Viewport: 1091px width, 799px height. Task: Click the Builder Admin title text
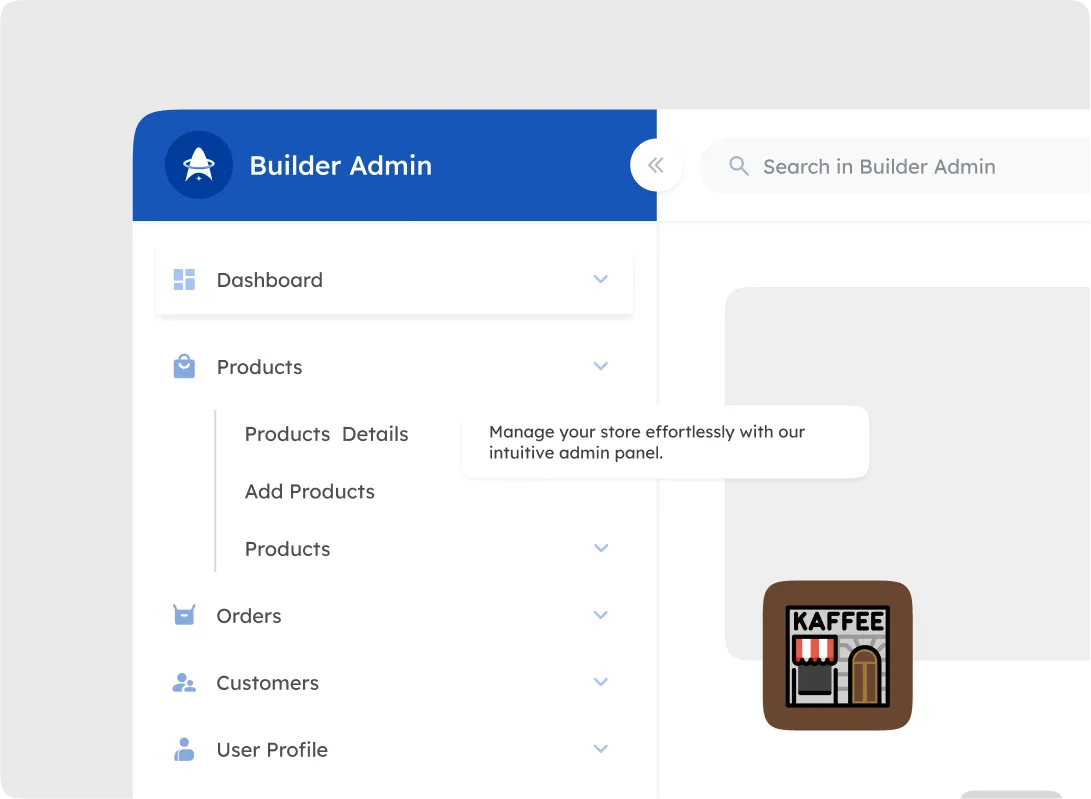(x=341, y=166)
